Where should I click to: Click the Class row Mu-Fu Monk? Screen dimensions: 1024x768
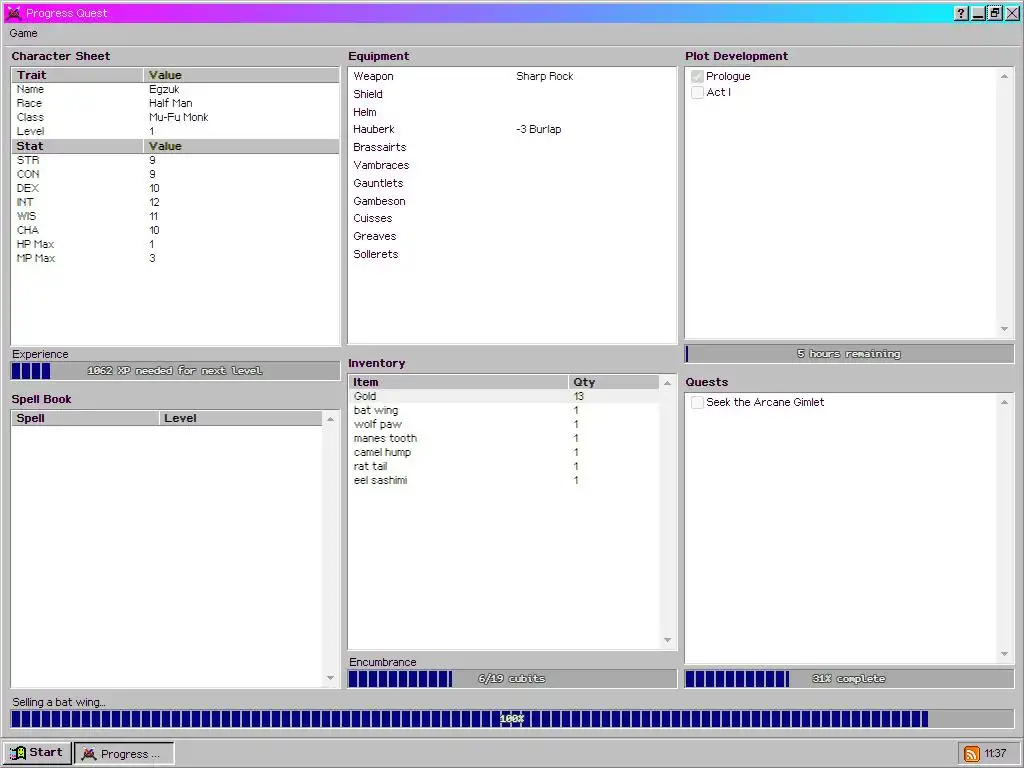(x=175, y=118)
